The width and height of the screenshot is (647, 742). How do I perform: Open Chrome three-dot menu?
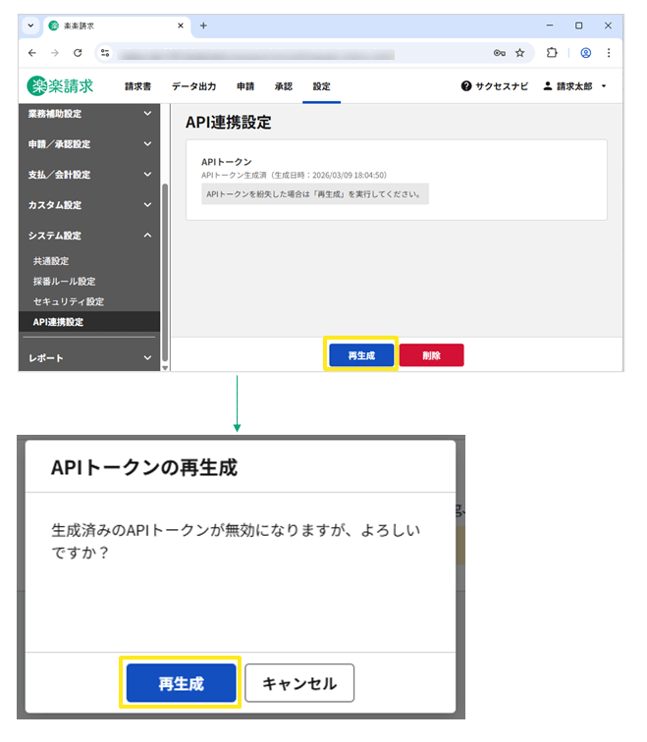click(x=609, y=53)
